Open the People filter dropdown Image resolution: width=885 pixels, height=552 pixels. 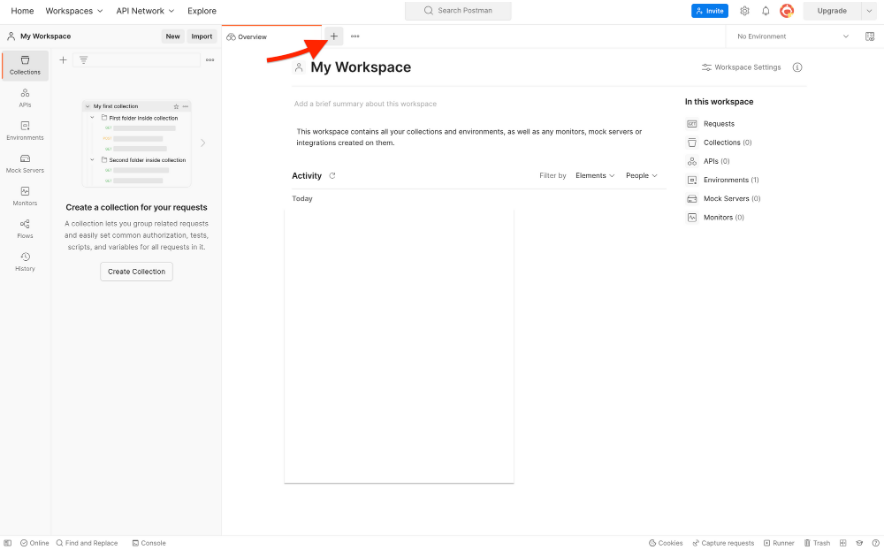(x=641, y=176)
